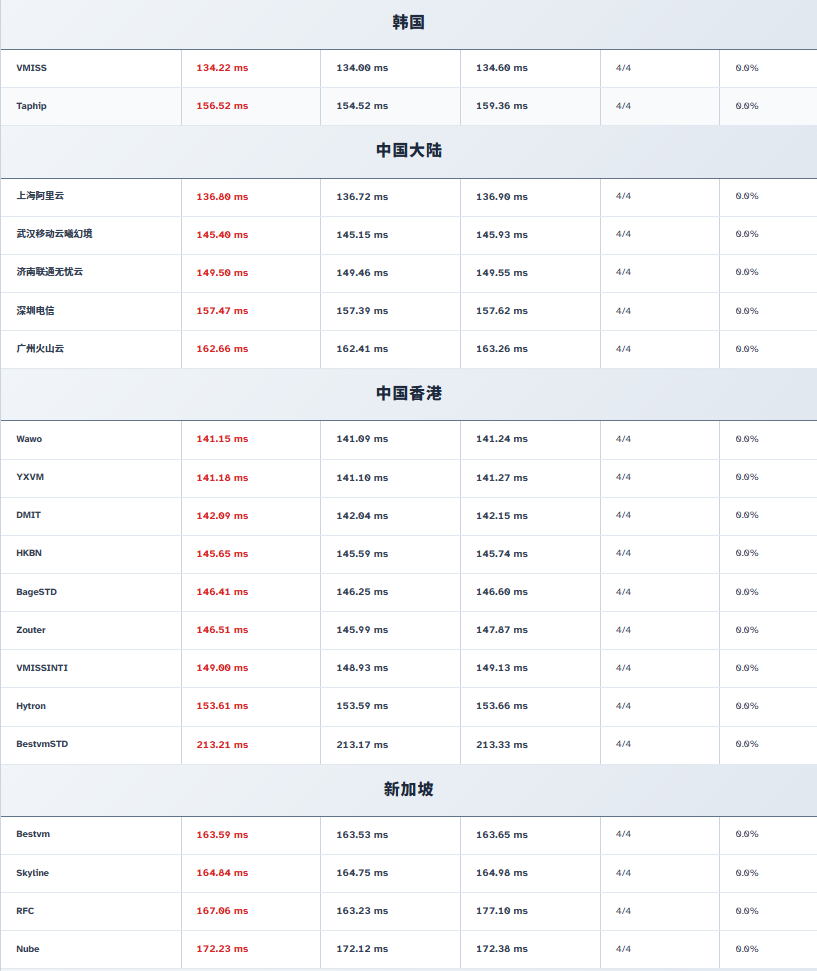Click the 上海阿里云 node name
This screenshot has height=971, width=817.
click(x=40, y=196)
